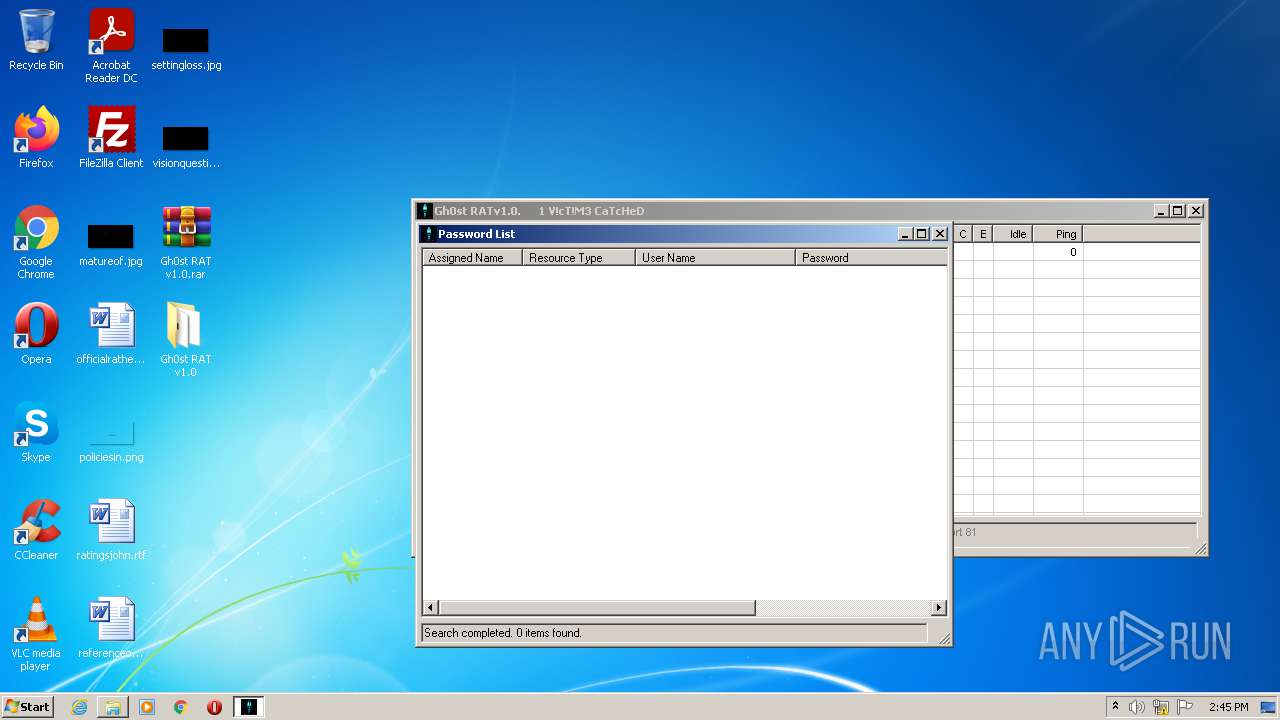Sort by Resource Type column

(x=578, y=257)
